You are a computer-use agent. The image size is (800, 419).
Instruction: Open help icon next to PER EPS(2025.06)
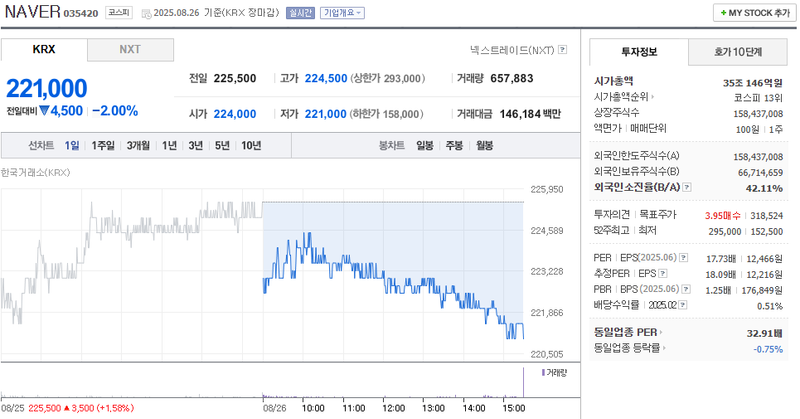point(683,258)
